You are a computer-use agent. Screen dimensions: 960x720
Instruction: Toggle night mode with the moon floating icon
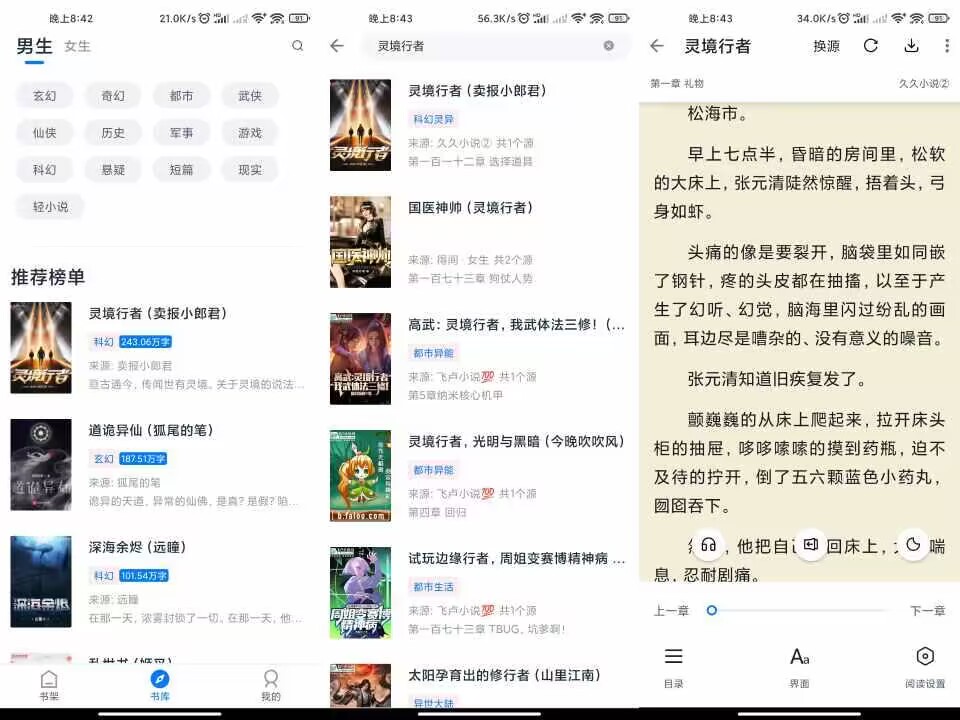pyautogui.click(x=912, y=545)
